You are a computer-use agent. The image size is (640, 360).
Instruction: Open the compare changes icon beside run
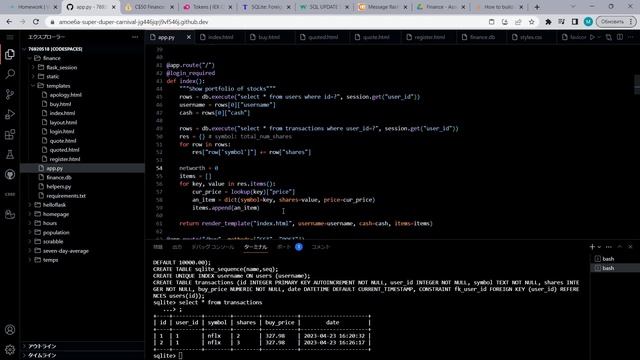[609, 37]
